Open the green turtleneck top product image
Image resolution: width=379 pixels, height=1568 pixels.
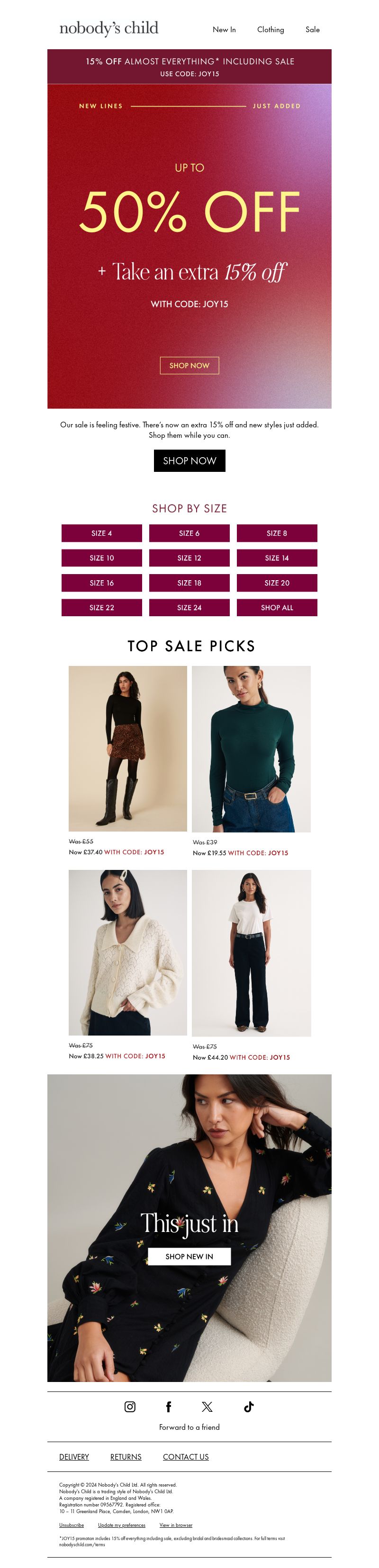pyautogui.click(x=252, y=749)
